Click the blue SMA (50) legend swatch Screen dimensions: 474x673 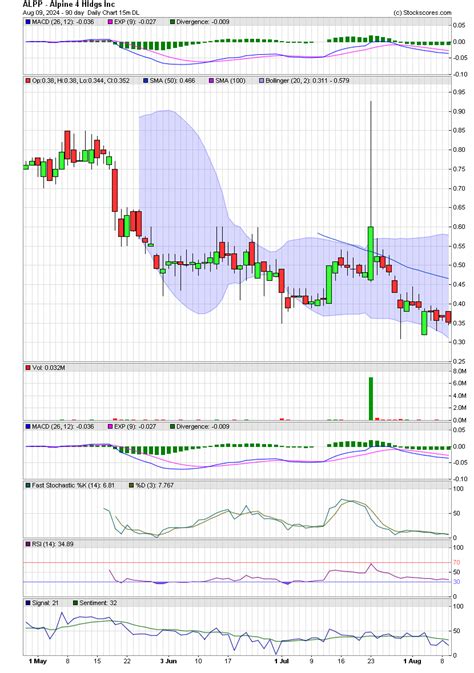146,80
